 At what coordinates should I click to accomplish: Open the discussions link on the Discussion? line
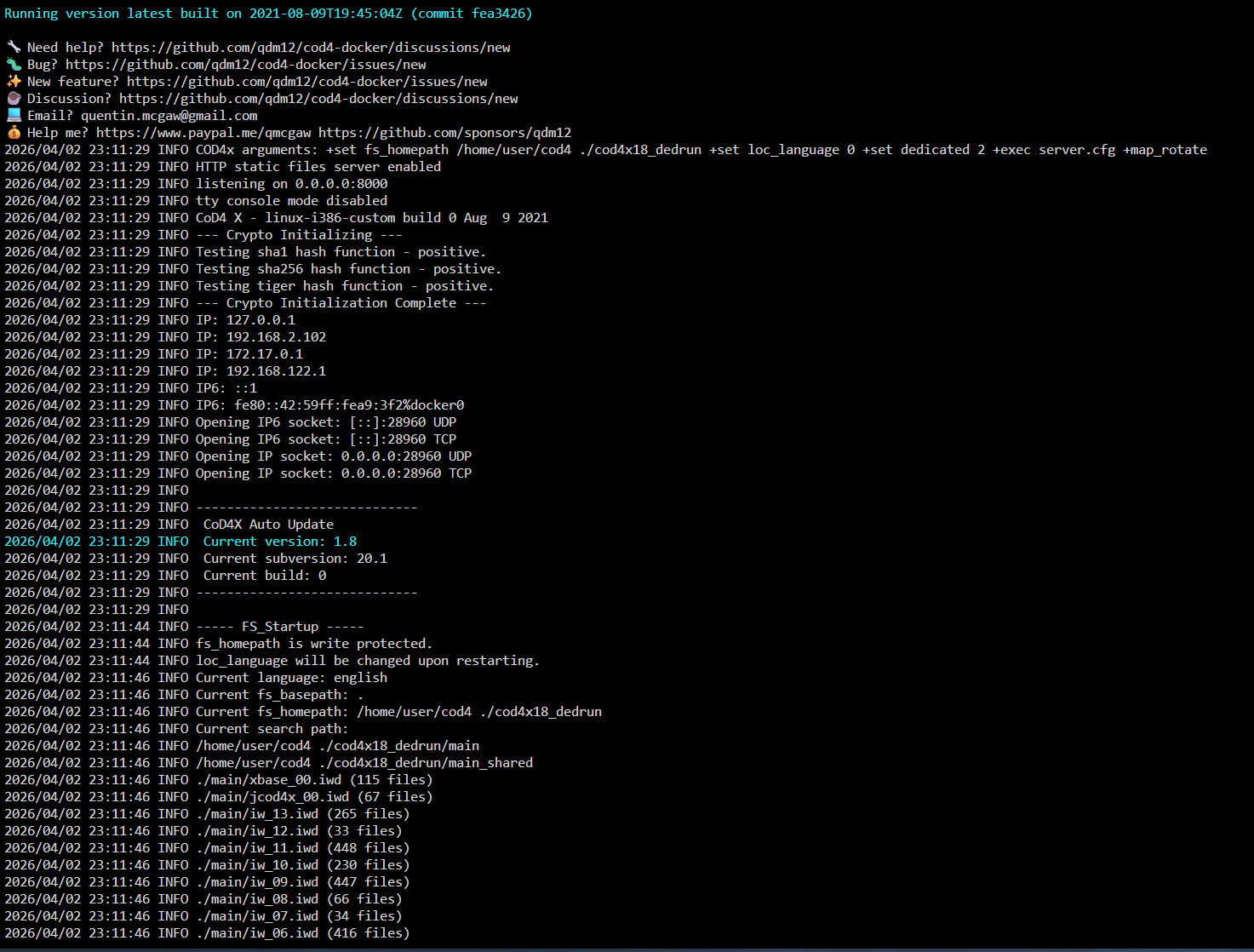tap(318, 99)
